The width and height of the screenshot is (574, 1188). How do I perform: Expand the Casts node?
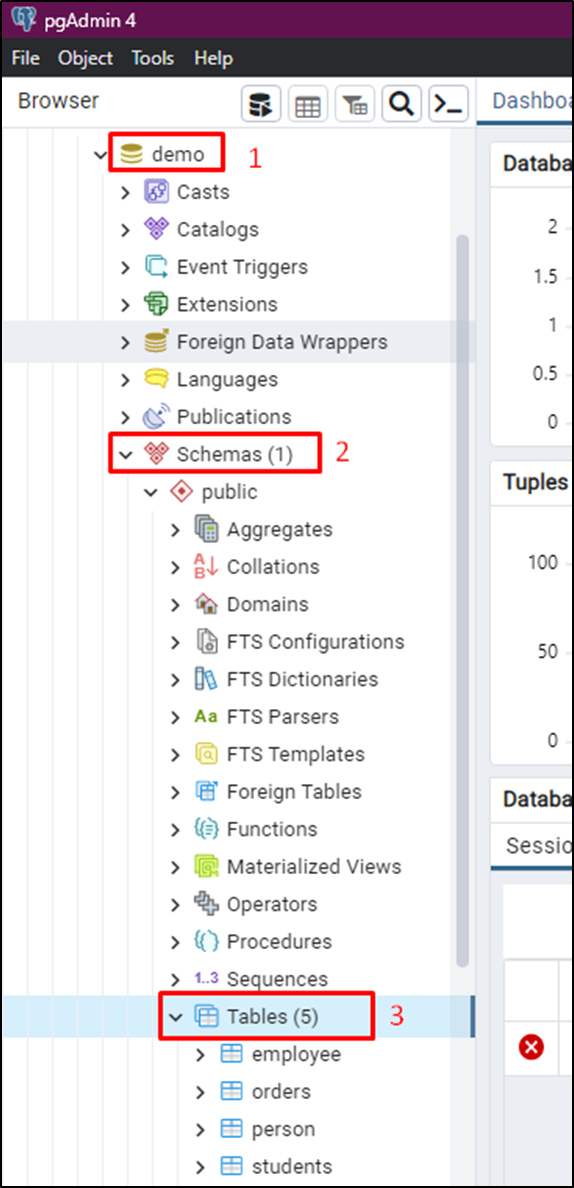[x=125, y=192]
